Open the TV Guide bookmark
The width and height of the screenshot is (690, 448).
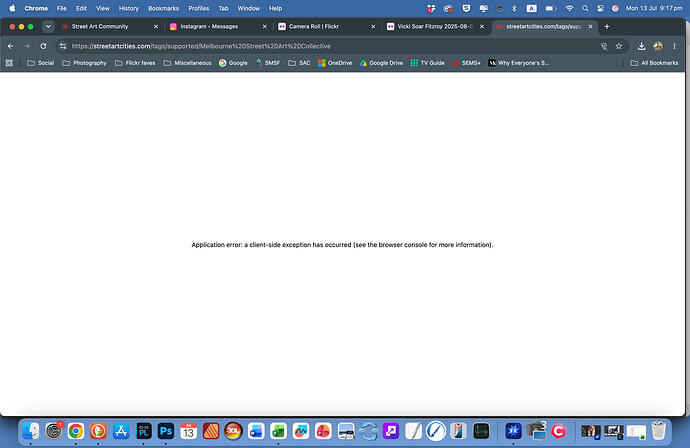click(x=427, y=63)
